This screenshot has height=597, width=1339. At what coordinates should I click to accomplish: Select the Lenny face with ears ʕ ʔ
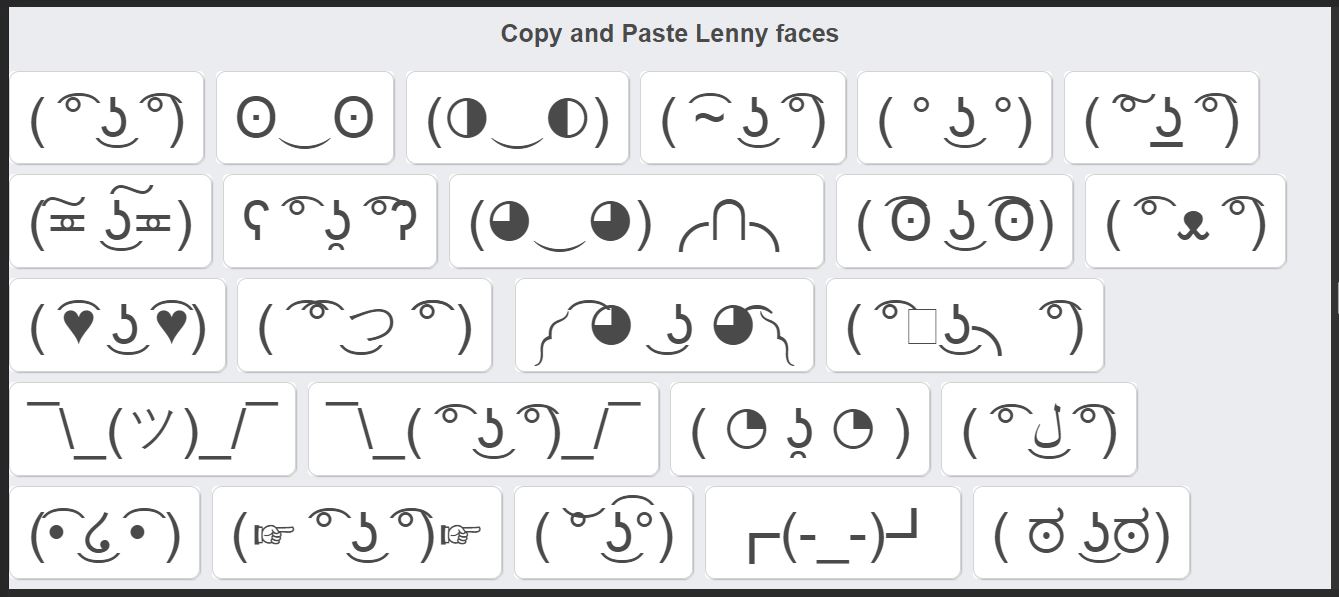click(x=330, y=221)
